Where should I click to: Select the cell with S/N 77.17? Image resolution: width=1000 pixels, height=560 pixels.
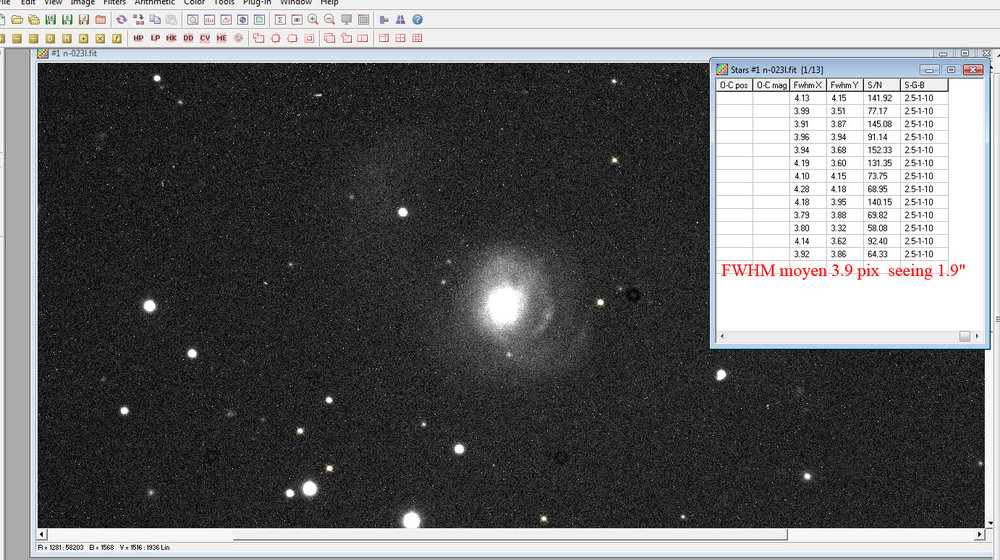coord(881,111)
